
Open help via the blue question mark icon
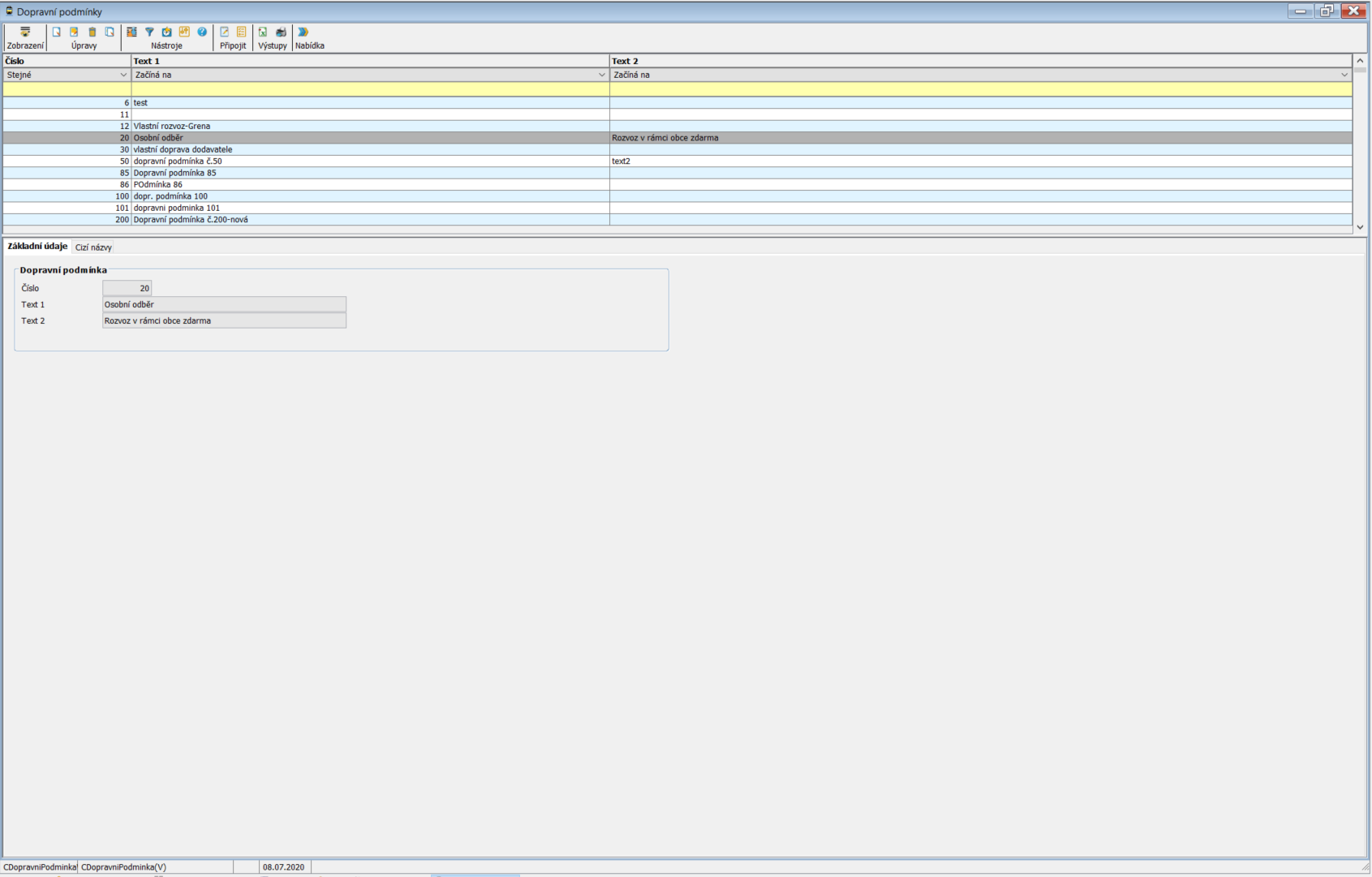[x=202, y=32]
